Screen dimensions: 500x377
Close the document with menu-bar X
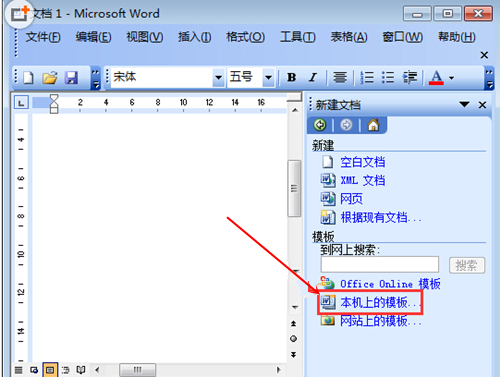click(484, 55)
